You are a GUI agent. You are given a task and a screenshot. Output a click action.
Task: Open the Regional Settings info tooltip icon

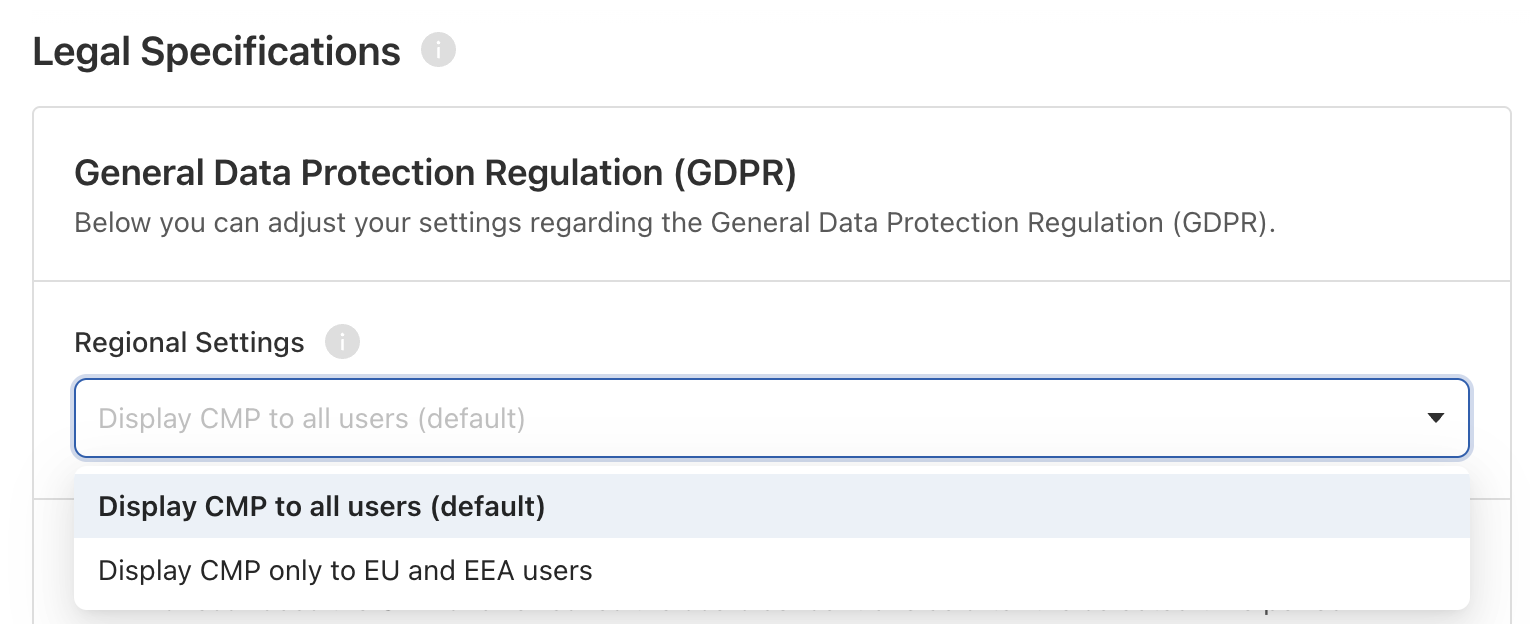coord(342,342)
